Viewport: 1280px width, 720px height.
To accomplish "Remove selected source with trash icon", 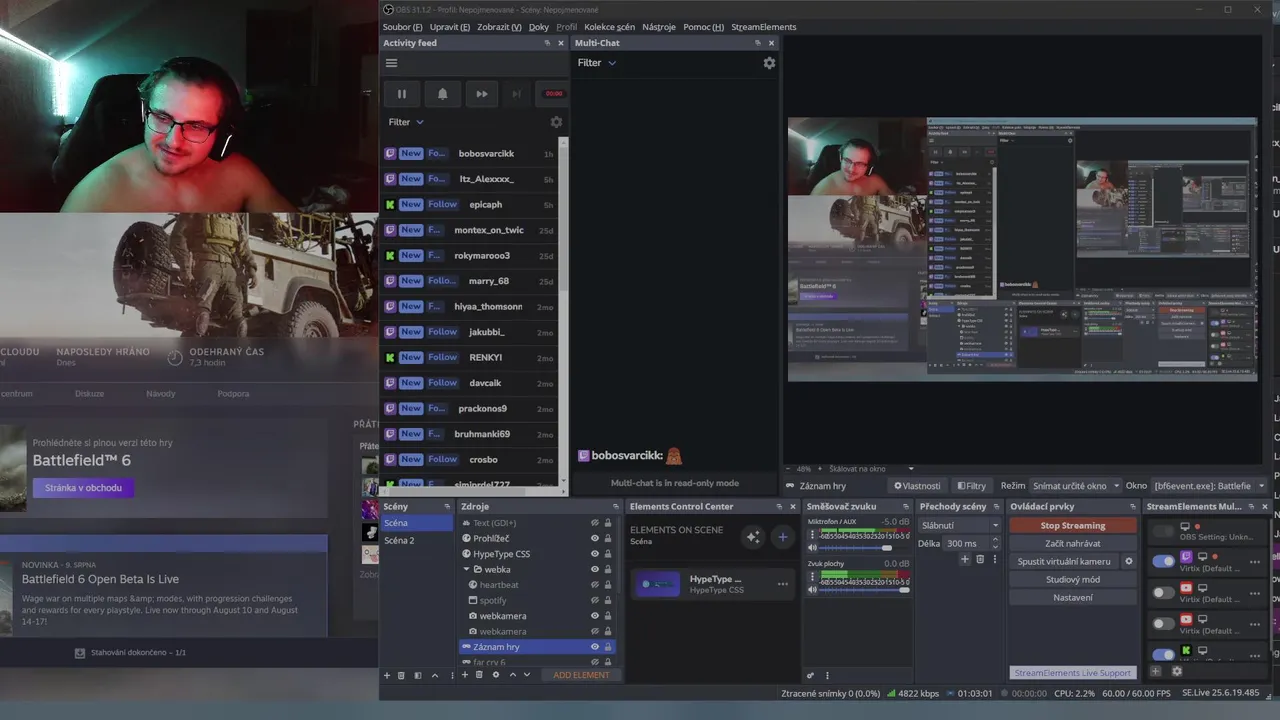I will (x=479, y=675).
